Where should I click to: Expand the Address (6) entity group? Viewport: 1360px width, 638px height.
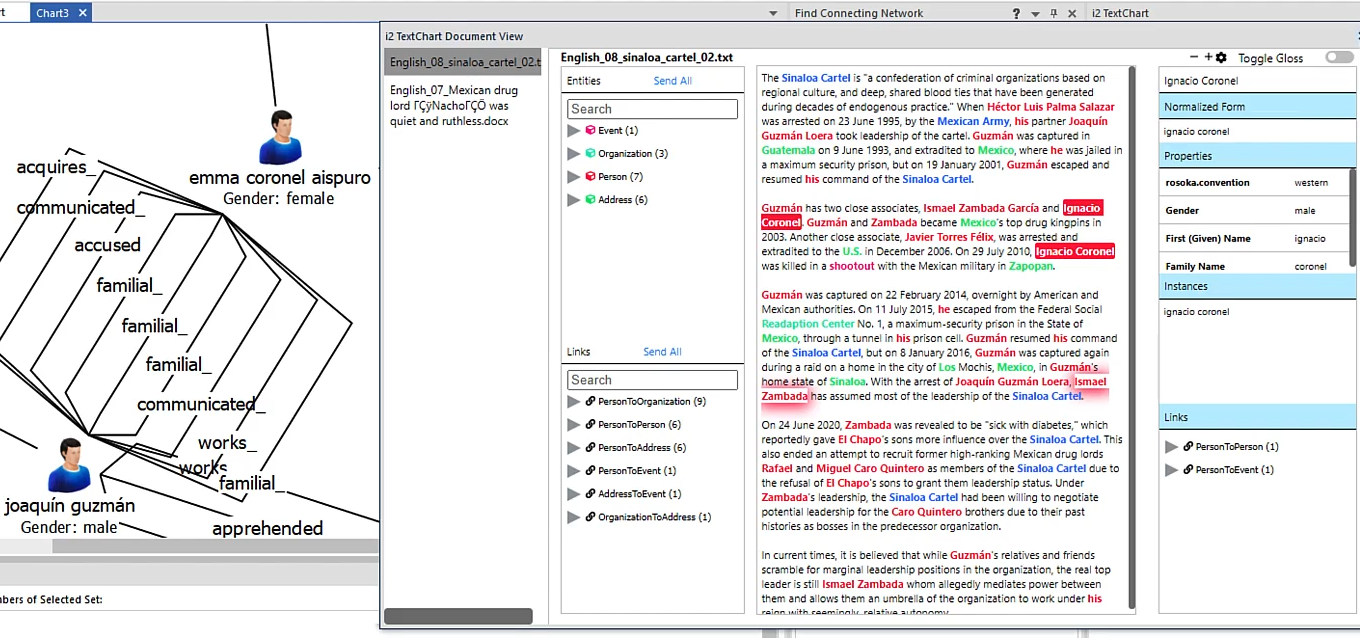click(573, 200)
